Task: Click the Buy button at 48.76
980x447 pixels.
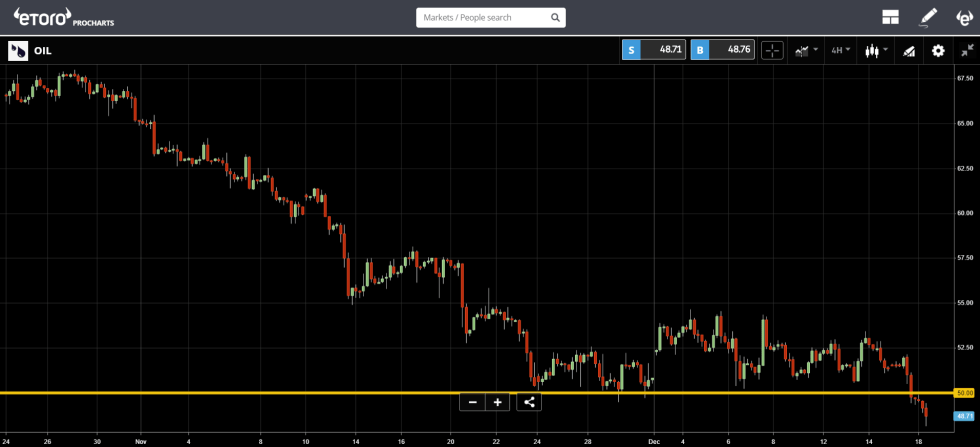Action: click(x=722, y=50)
